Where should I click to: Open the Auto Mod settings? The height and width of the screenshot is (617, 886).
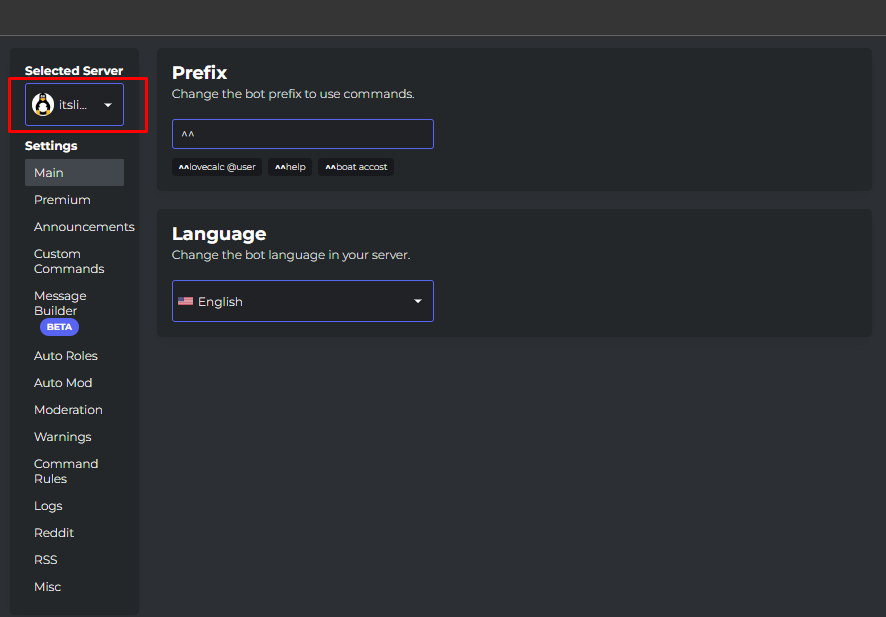coord(63,383)
